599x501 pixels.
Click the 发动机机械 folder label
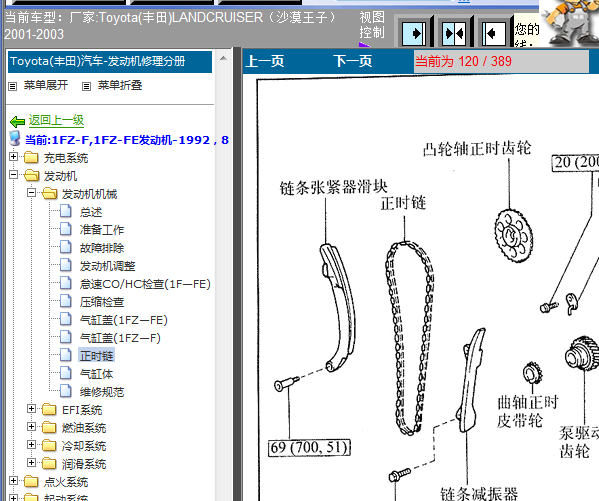(89, 194)
